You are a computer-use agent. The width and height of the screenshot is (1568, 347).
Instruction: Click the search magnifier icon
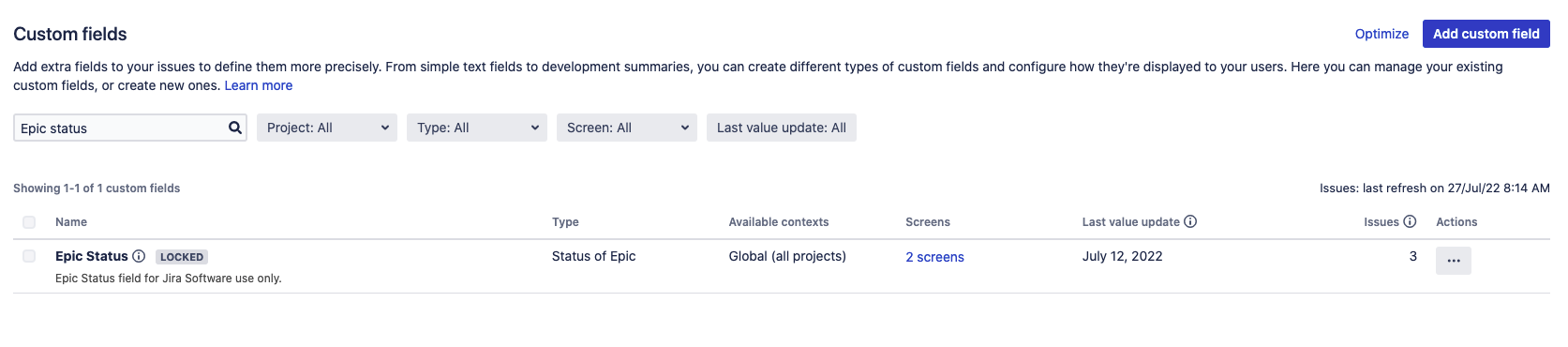235,128
